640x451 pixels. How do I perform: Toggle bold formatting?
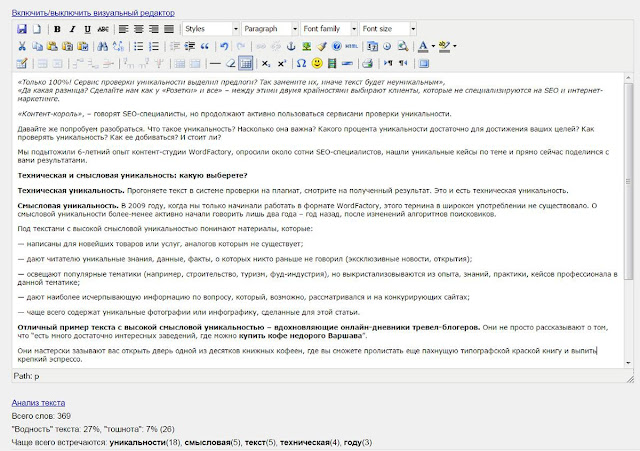click(57, 29)
